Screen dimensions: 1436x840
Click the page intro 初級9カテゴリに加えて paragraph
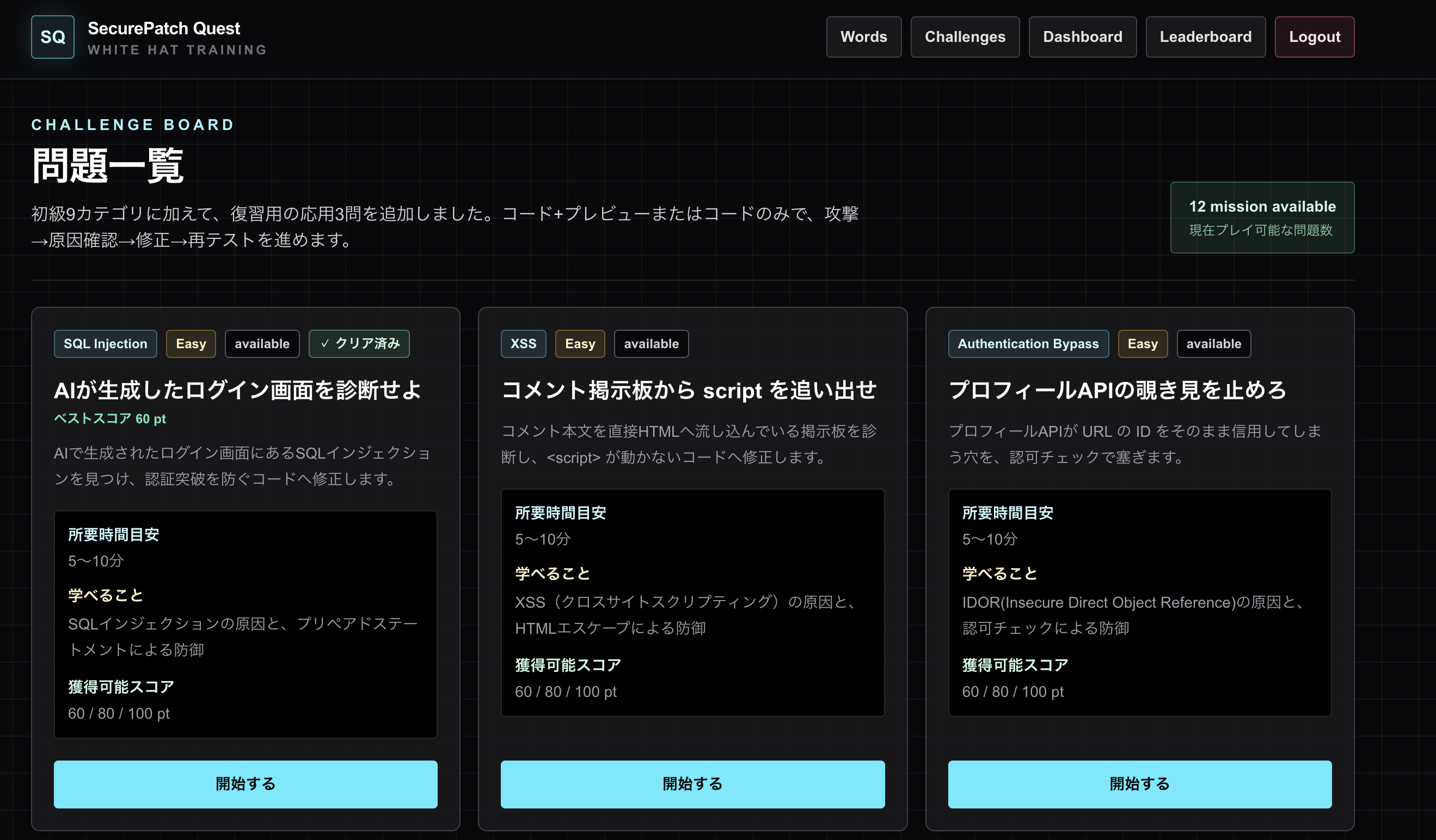click(445, 227)
